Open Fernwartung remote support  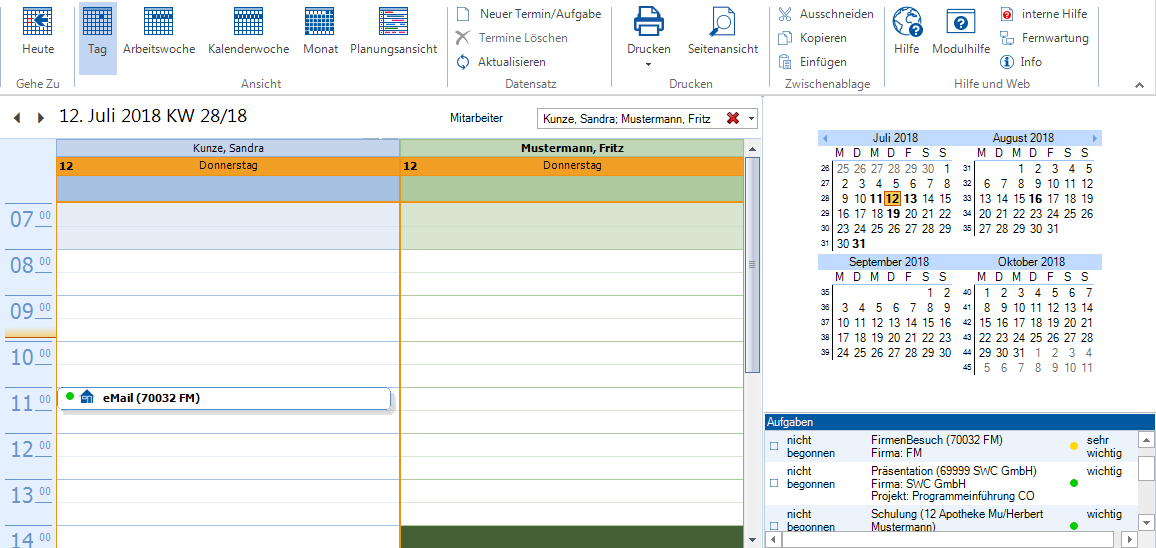coord(1054,38)
